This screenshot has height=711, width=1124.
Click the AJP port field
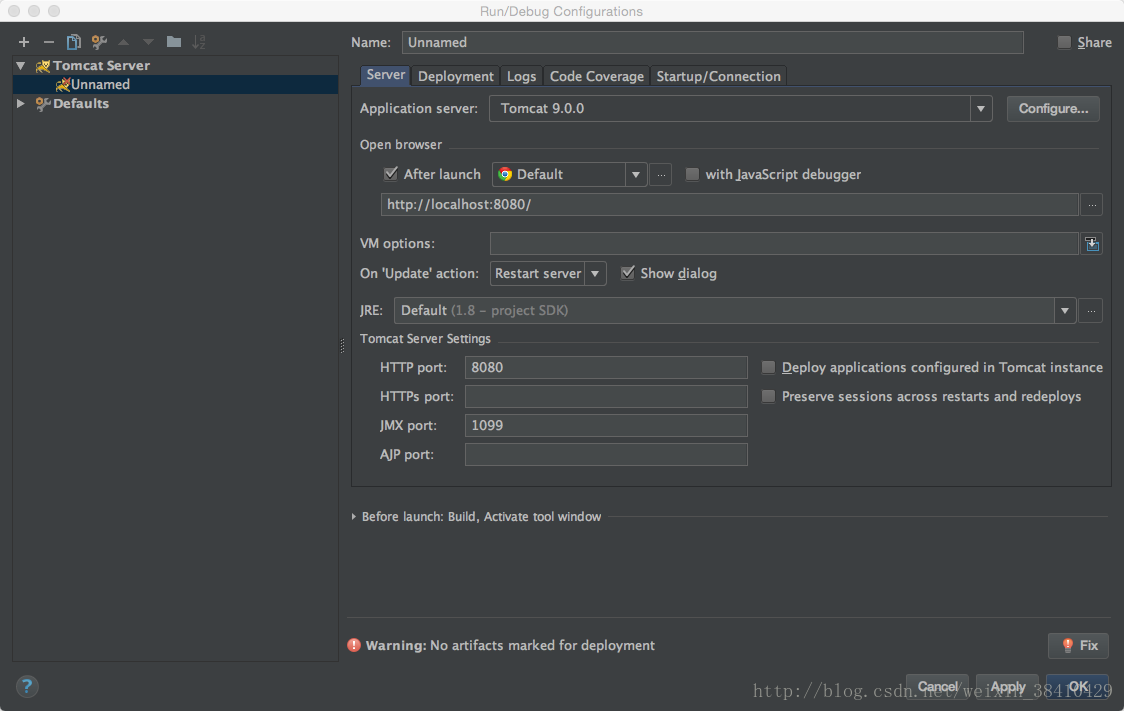click(x=606, y=454)
